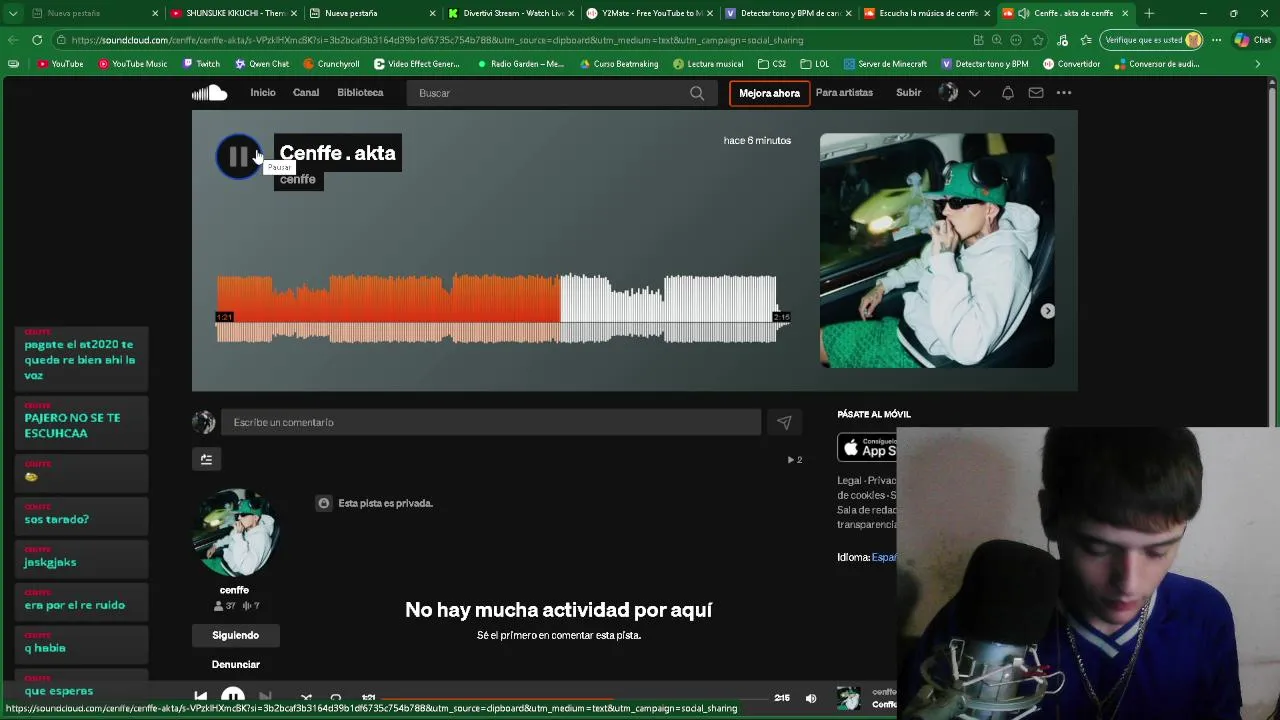Bookmark this page with the star icon
Screen dimensions: 1280x720
click(x=1037, y=40)
